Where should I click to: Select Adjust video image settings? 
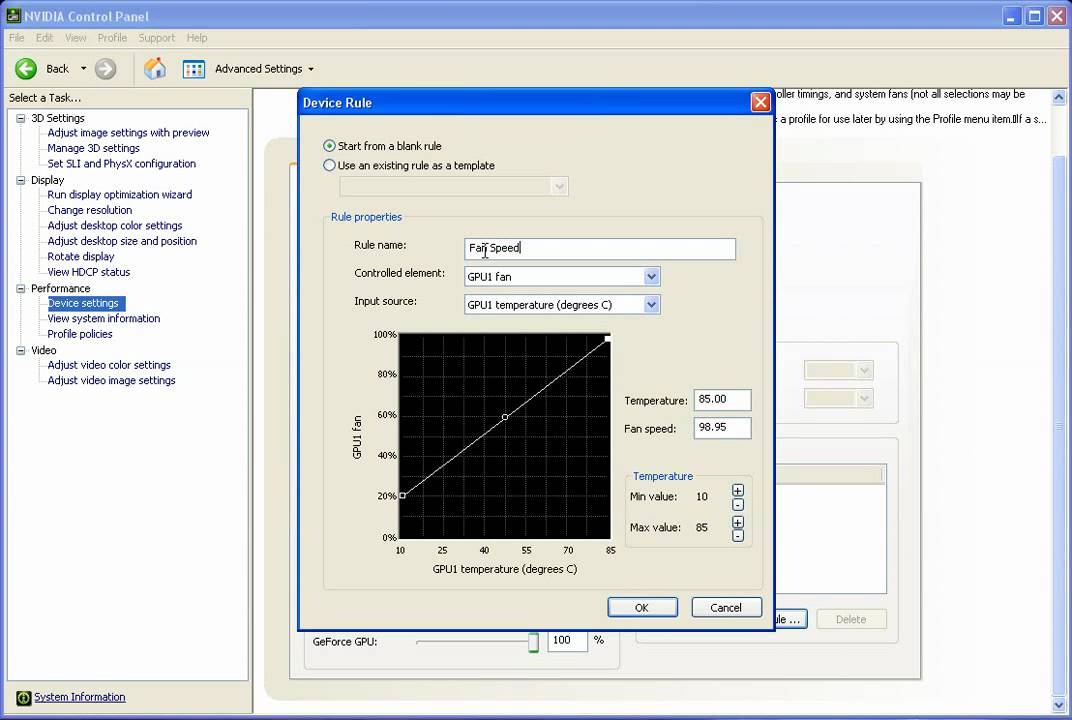(x=111, y=380)
